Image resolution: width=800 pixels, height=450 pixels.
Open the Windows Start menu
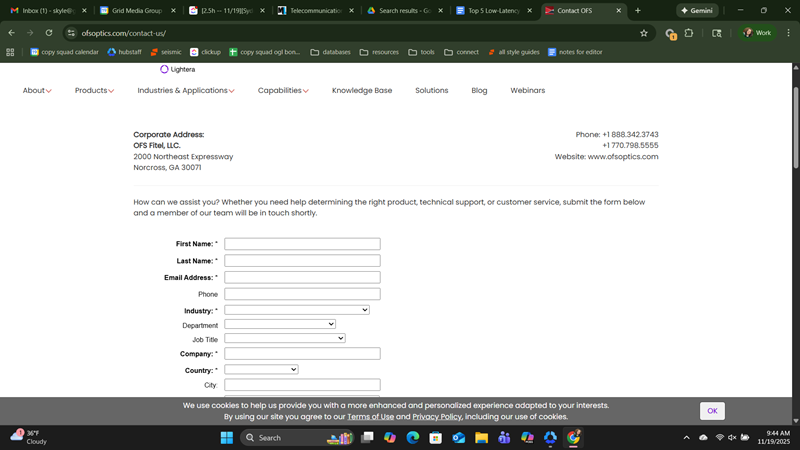[226, 437]
